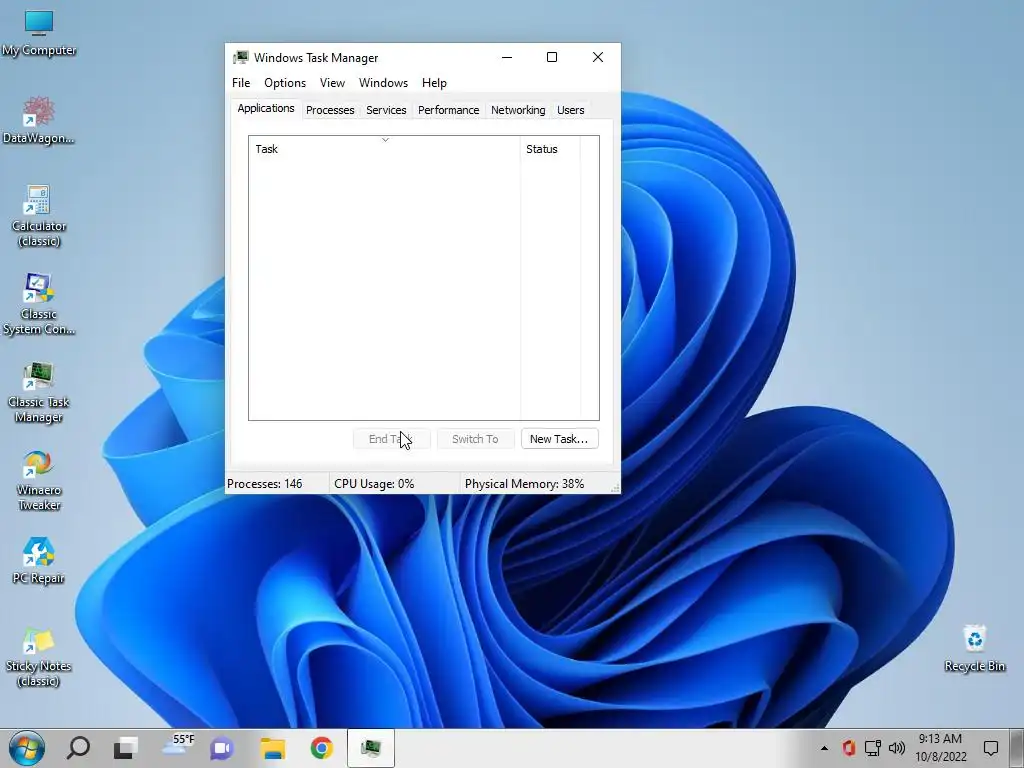Open the Help menu
The width and height of the screenshot is (1024, 768).
434,83
